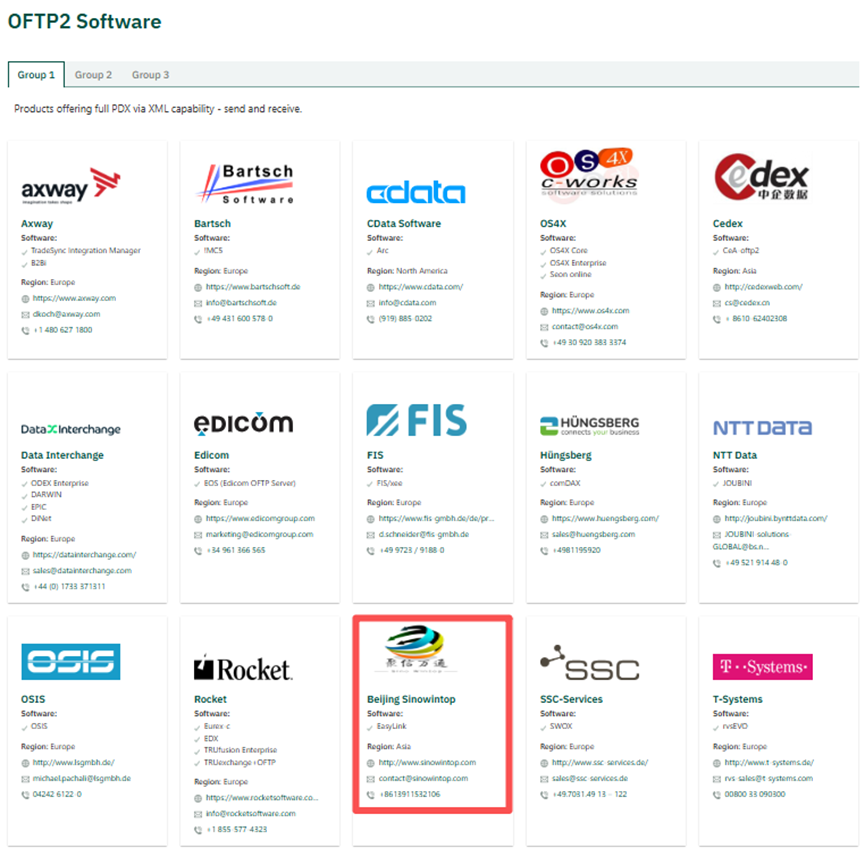The width and height of the screenshot is (865, 848).
Task: Click the Rocket logo
Action: point(243,668)
